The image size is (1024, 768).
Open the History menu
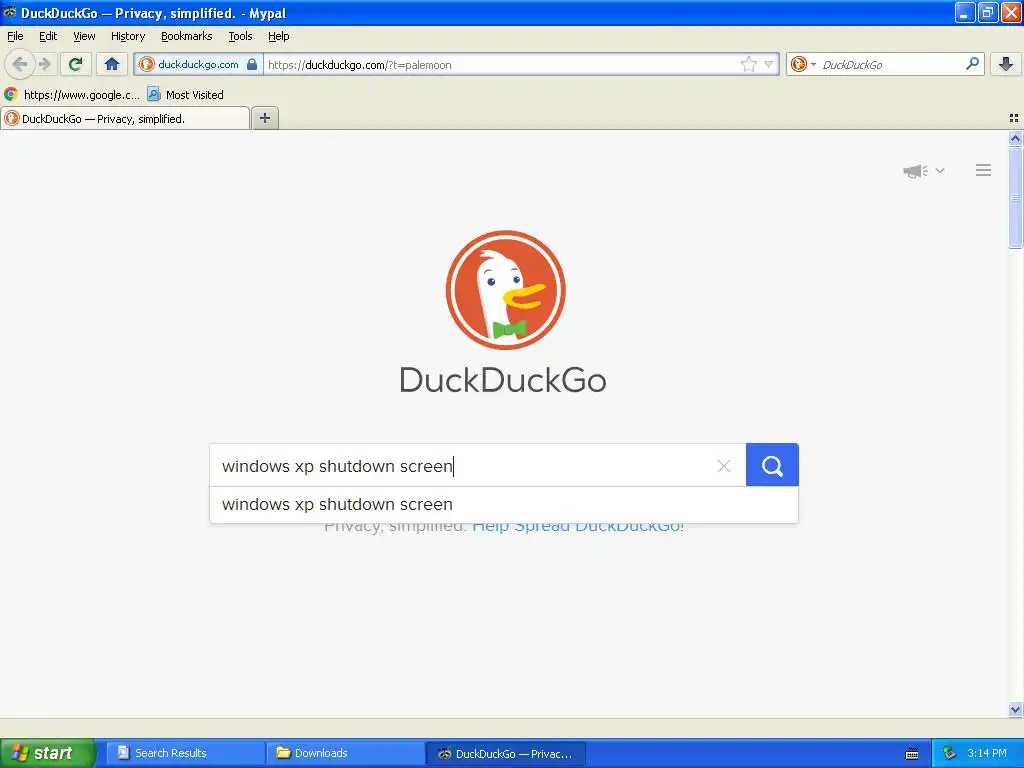(128, 36)
